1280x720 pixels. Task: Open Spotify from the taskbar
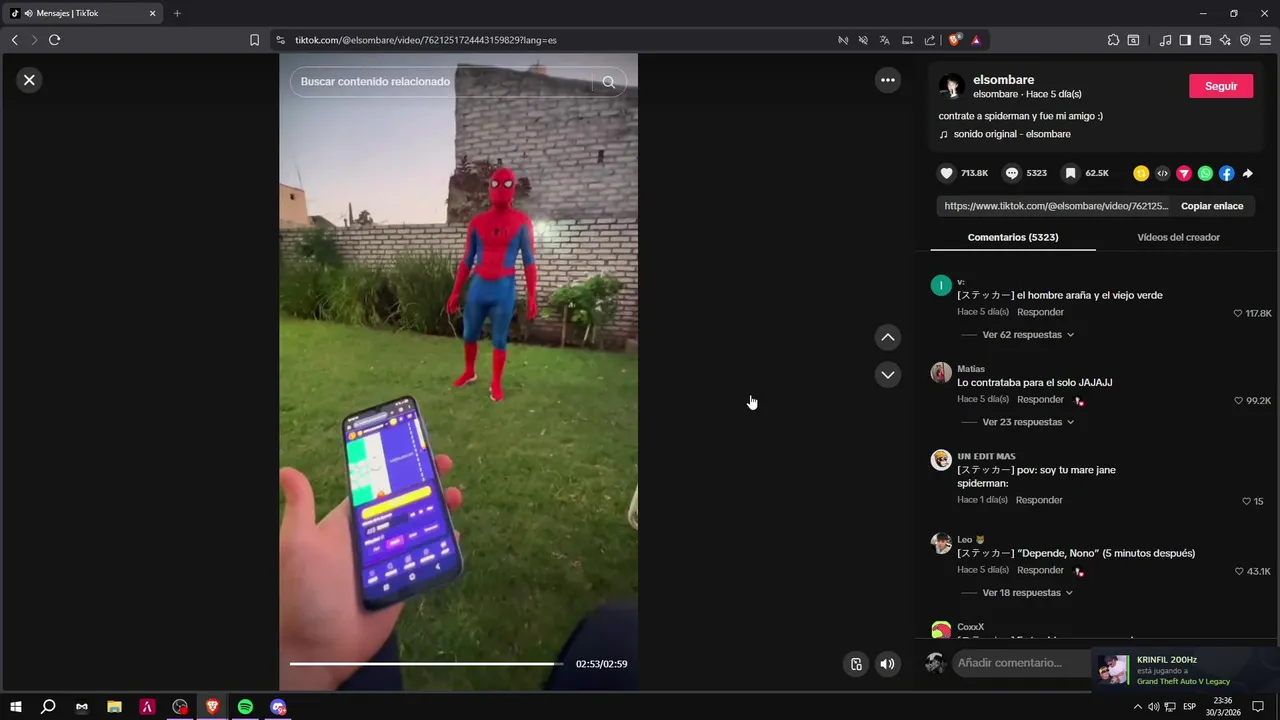tap(245, 707)
